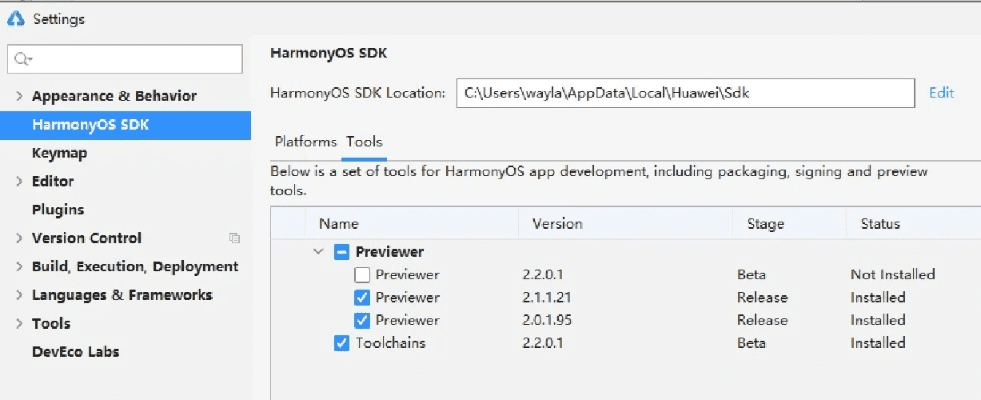Click the search magnifier icon in settings

pos(21,59)
